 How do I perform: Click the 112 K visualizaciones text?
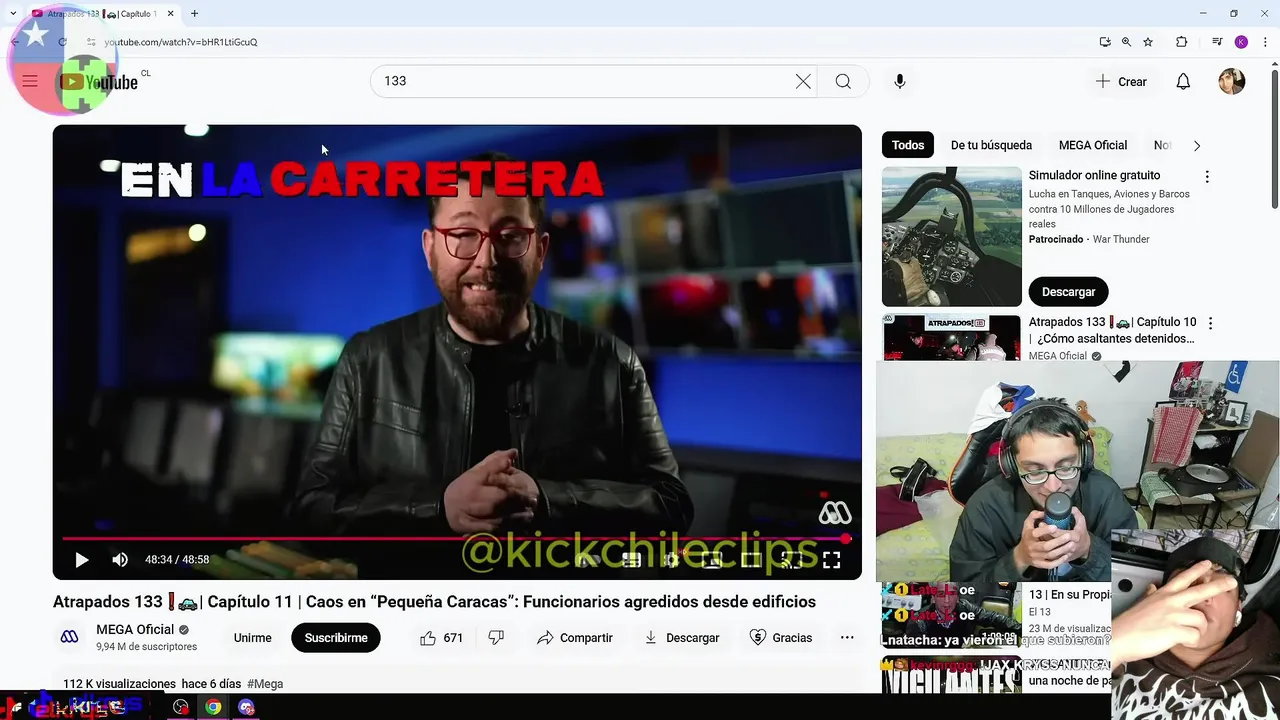pyautogui.click(x=119, y=684)
